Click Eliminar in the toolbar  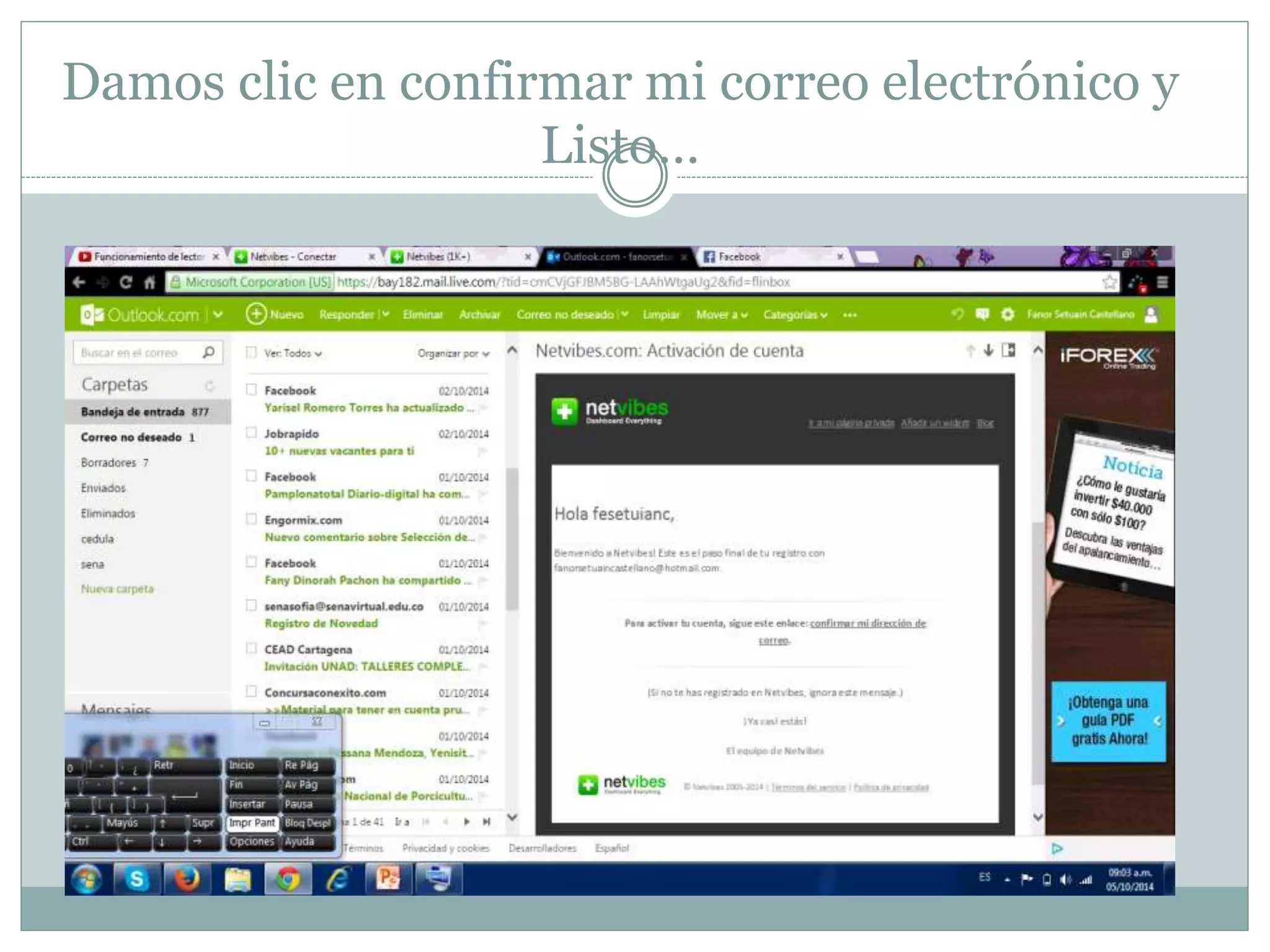tap(422, 315)
